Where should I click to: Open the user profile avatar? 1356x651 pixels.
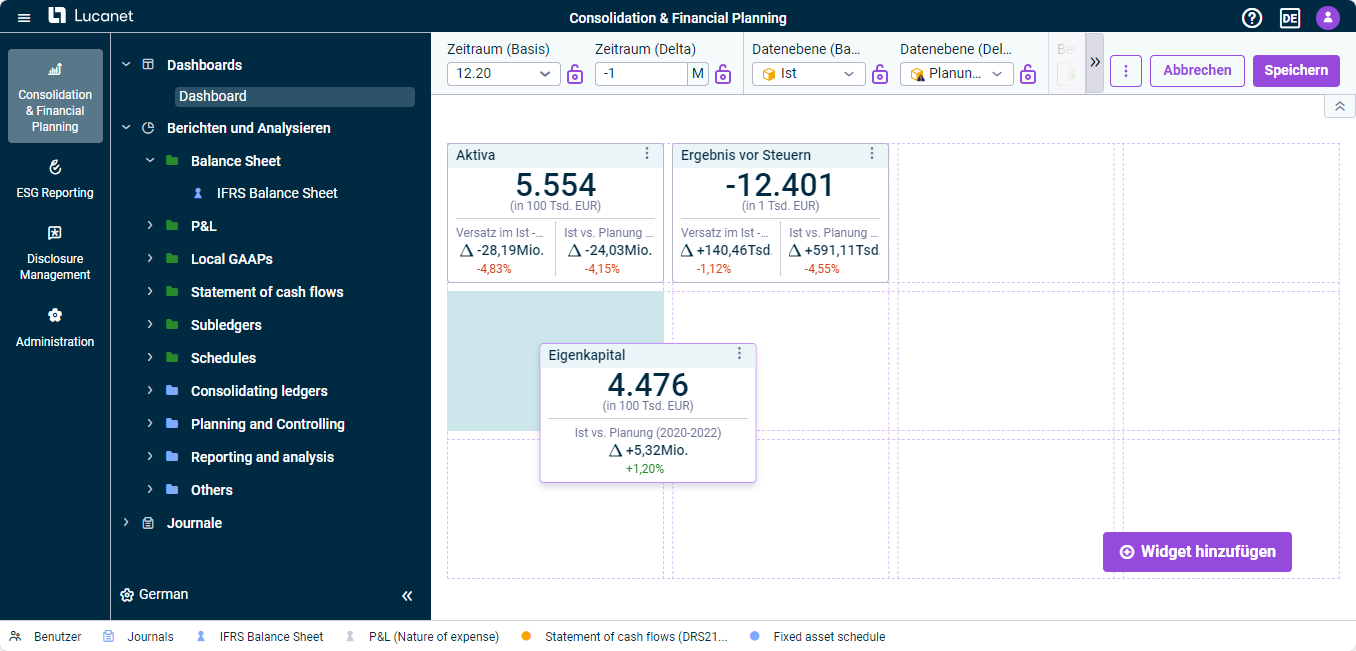click(1327, 17)
